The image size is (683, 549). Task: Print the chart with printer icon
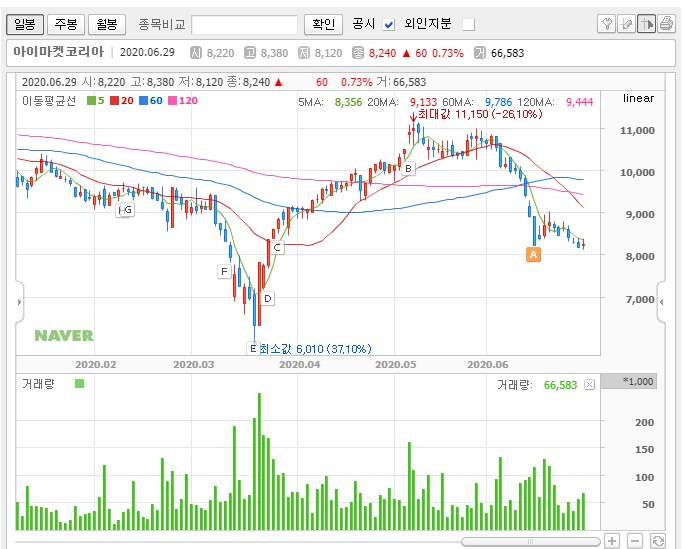[x=666, y=24]
